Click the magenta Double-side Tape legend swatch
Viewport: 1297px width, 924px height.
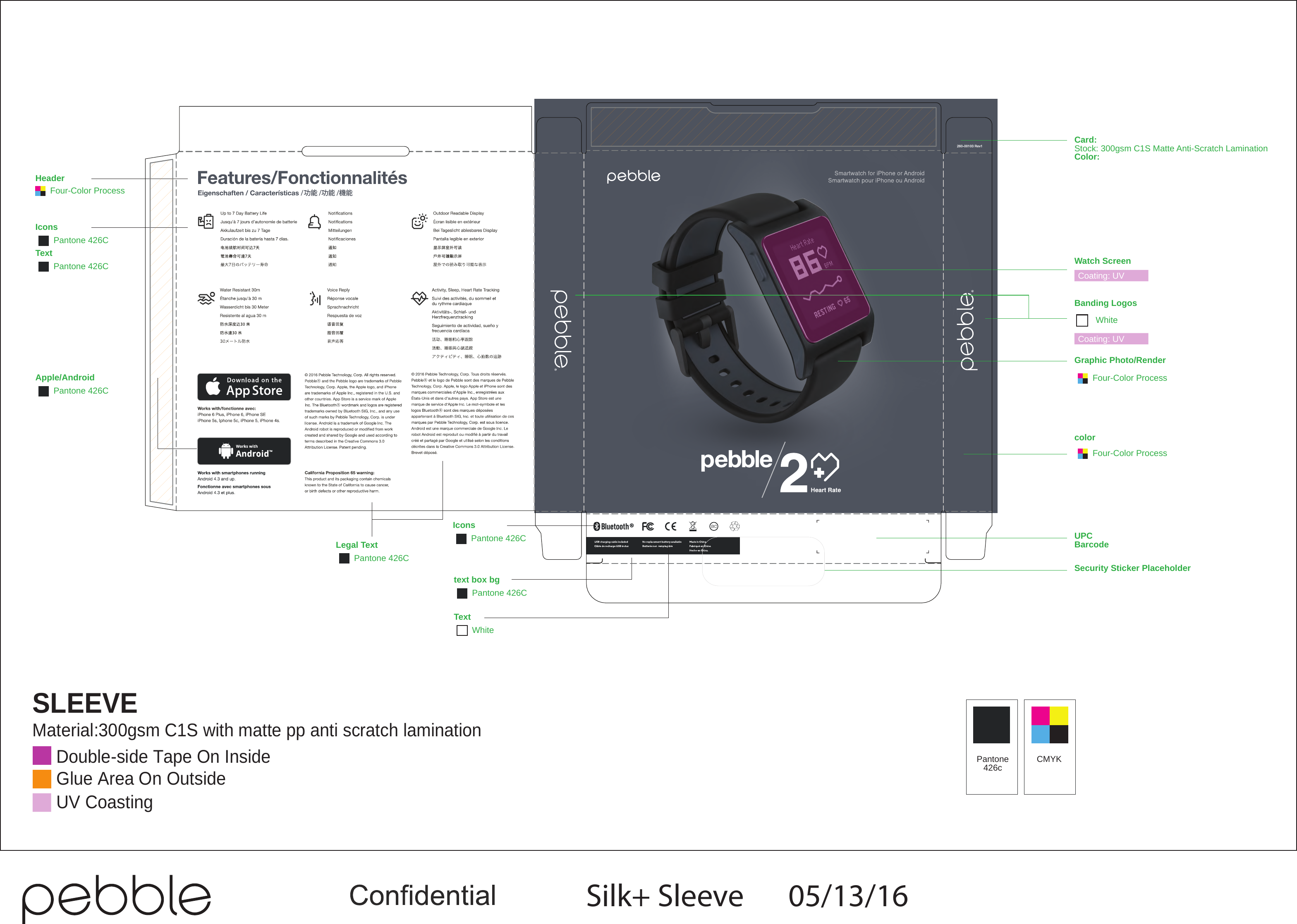pos(42,756)
